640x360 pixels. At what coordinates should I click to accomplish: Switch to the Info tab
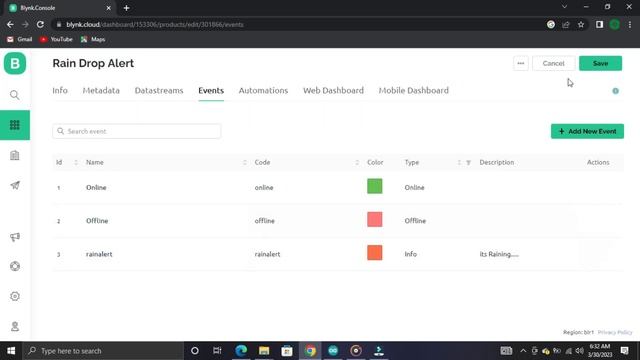coord(60,91)
